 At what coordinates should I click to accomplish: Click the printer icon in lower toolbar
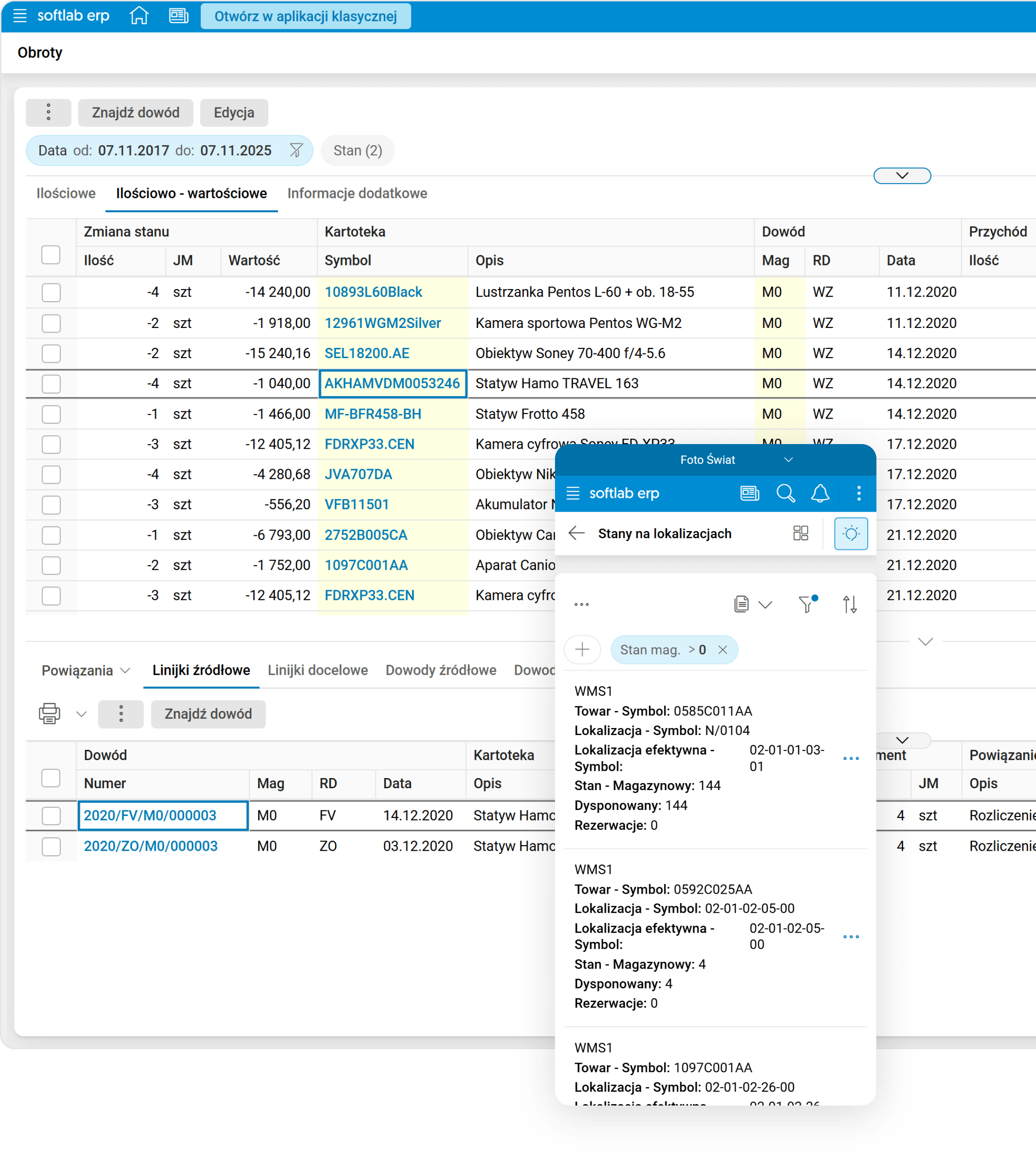tap(49, 713)
